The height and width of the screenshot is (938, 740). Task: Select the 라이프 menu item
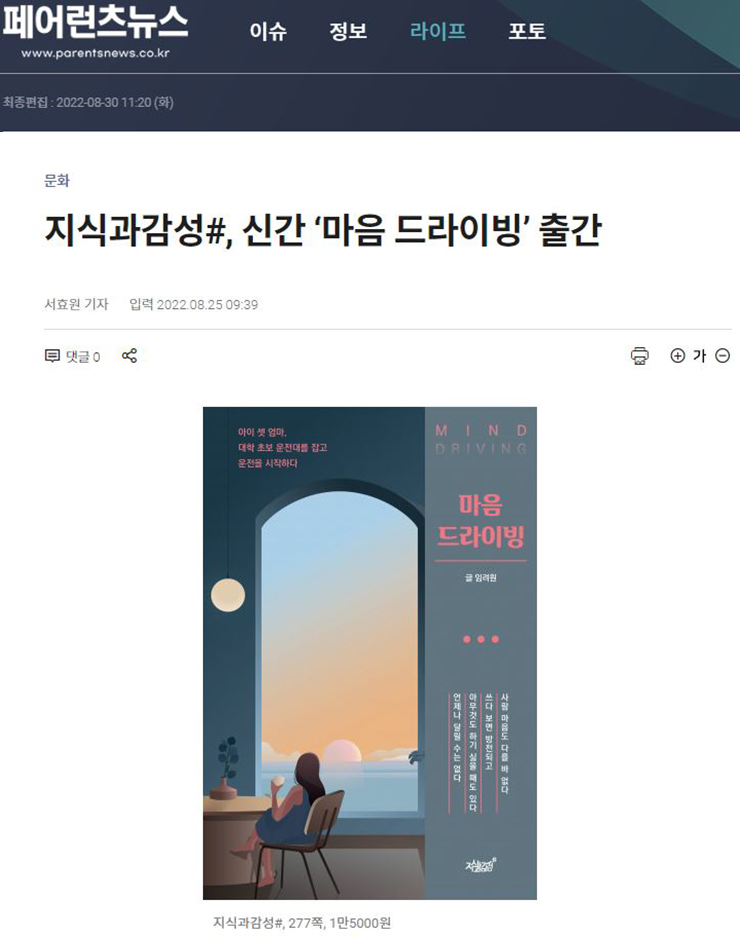(438, 31)
